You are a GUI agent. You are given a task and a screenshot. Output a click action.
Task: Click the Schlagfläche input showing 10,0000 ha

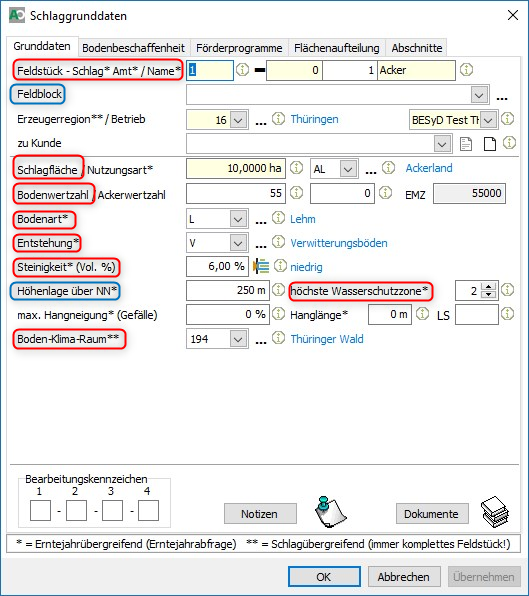tap(236, 168)
